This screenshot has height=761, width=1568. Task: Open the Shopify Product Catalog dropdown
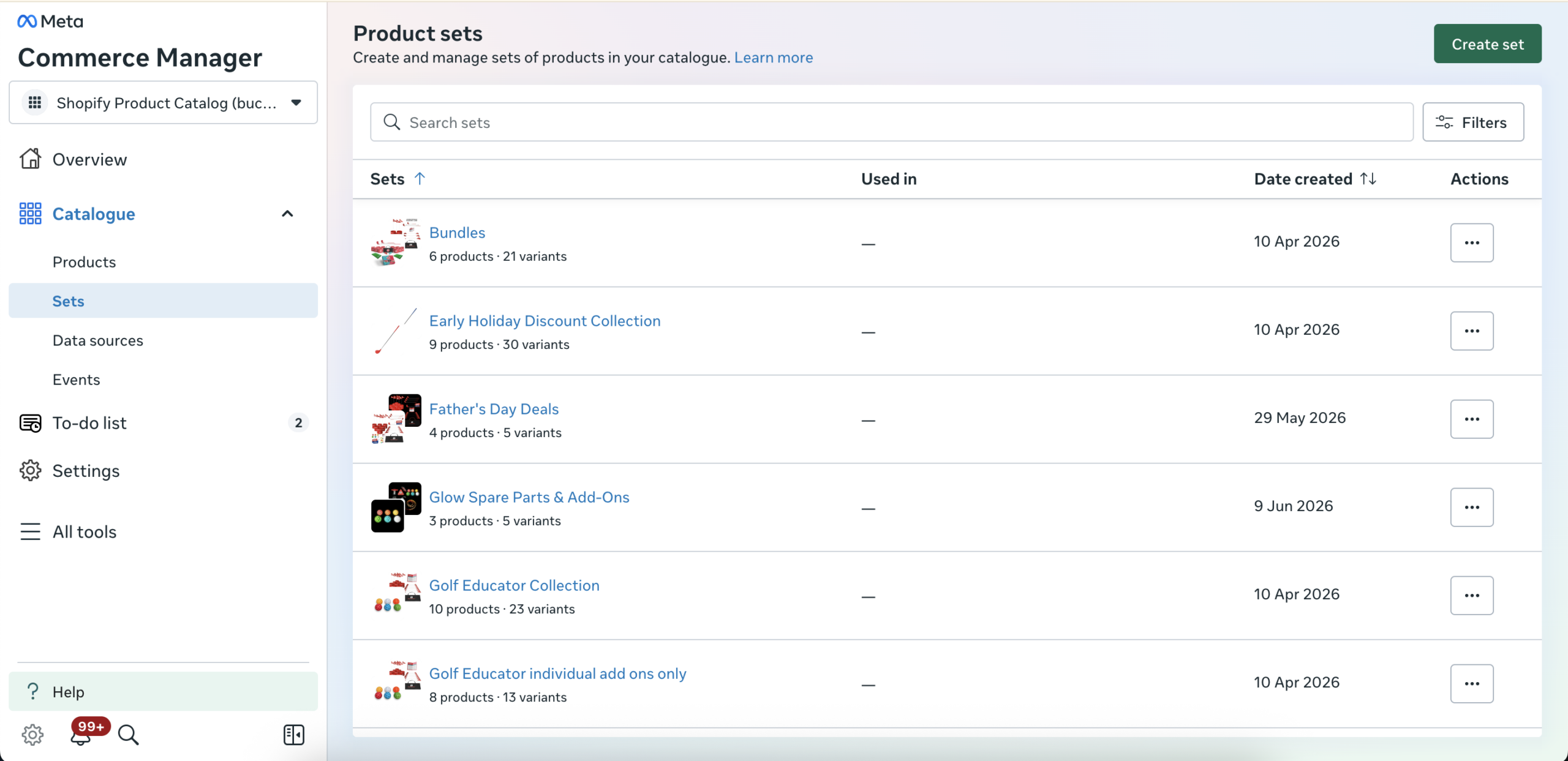(163, 103)
